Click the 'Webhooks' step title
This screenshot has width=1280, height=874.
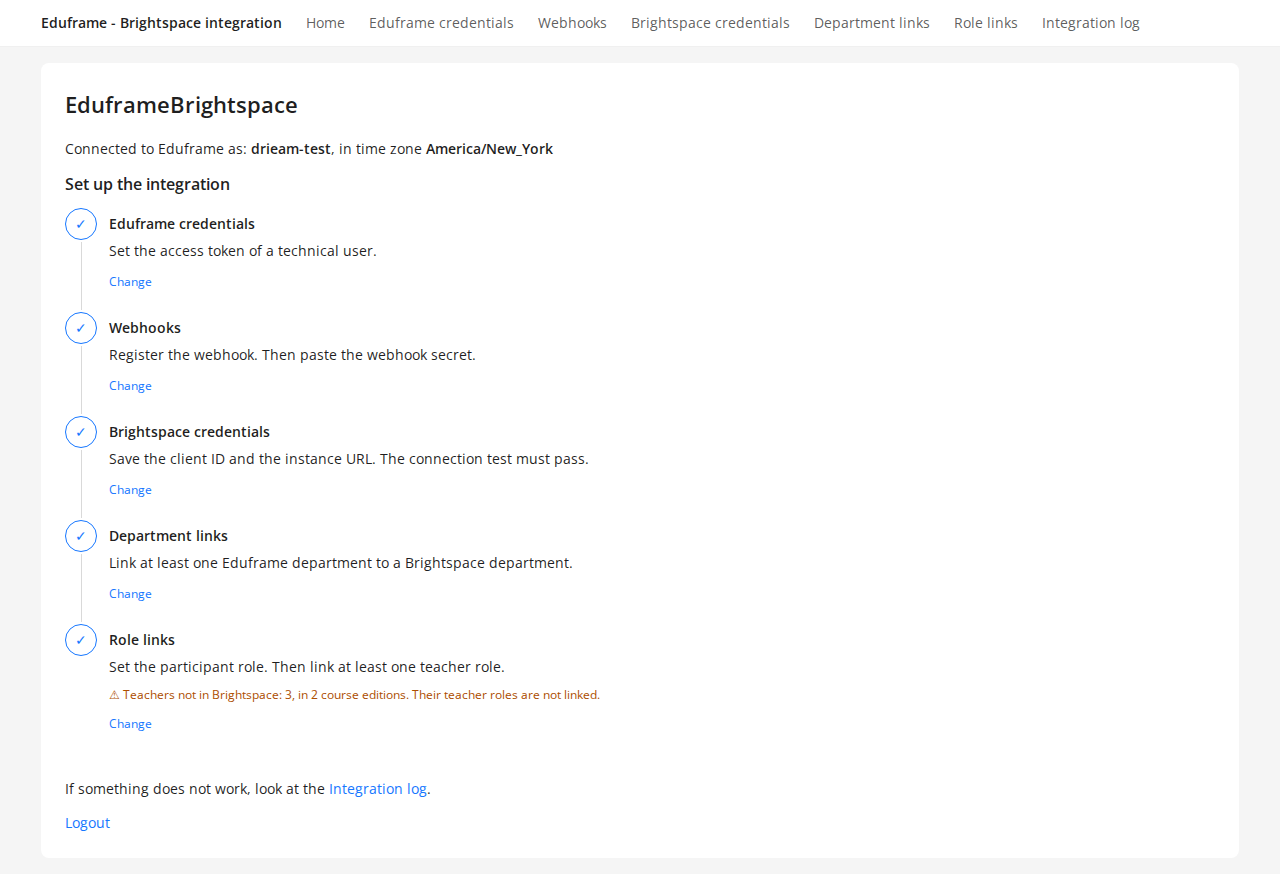point(145,328)
